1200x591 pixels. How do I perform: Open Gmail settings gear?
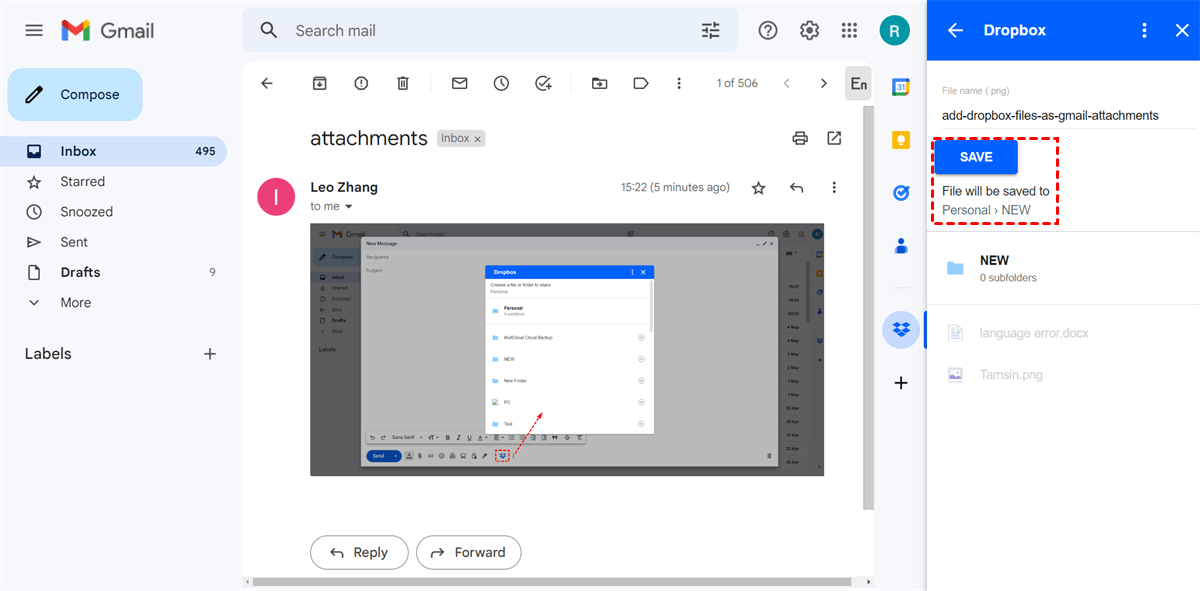click(x=809, y=30)
